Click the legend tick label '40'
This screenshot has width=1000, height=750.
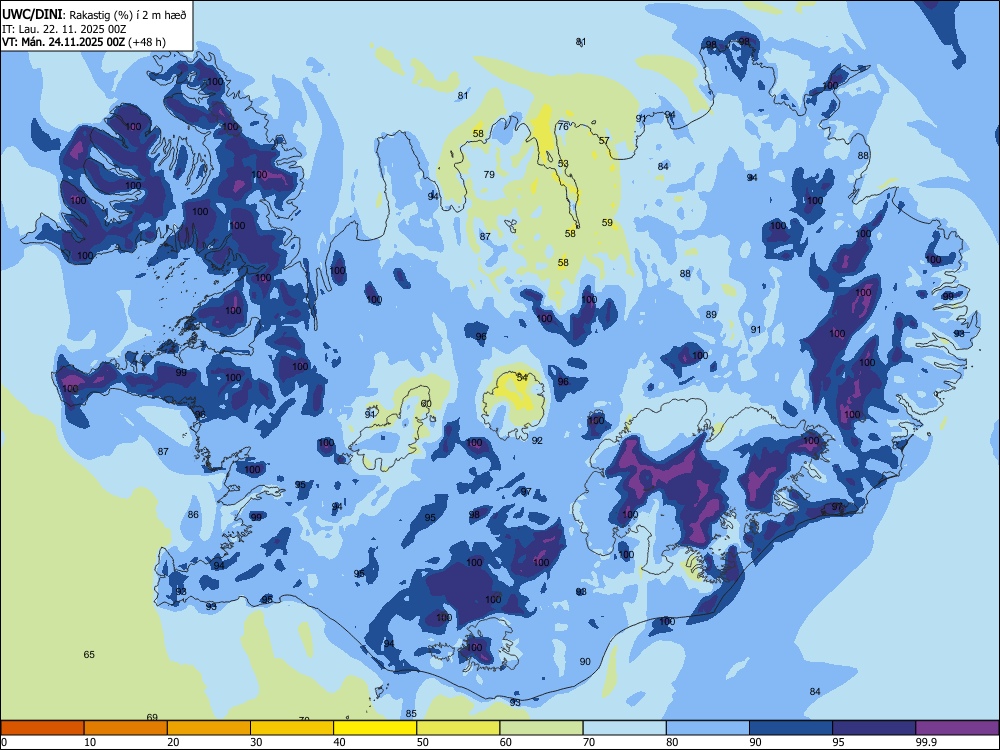(x=339, y=742)
